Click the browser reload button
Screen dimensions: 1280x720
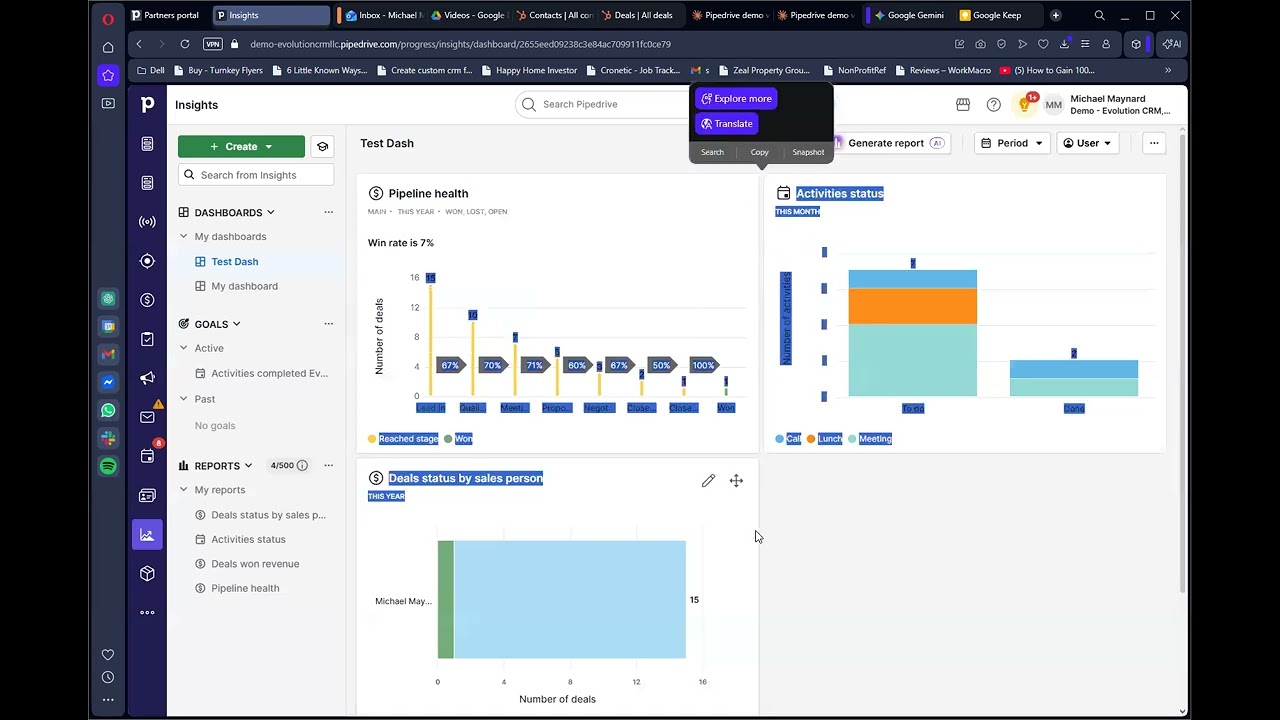tap(185, 44)
